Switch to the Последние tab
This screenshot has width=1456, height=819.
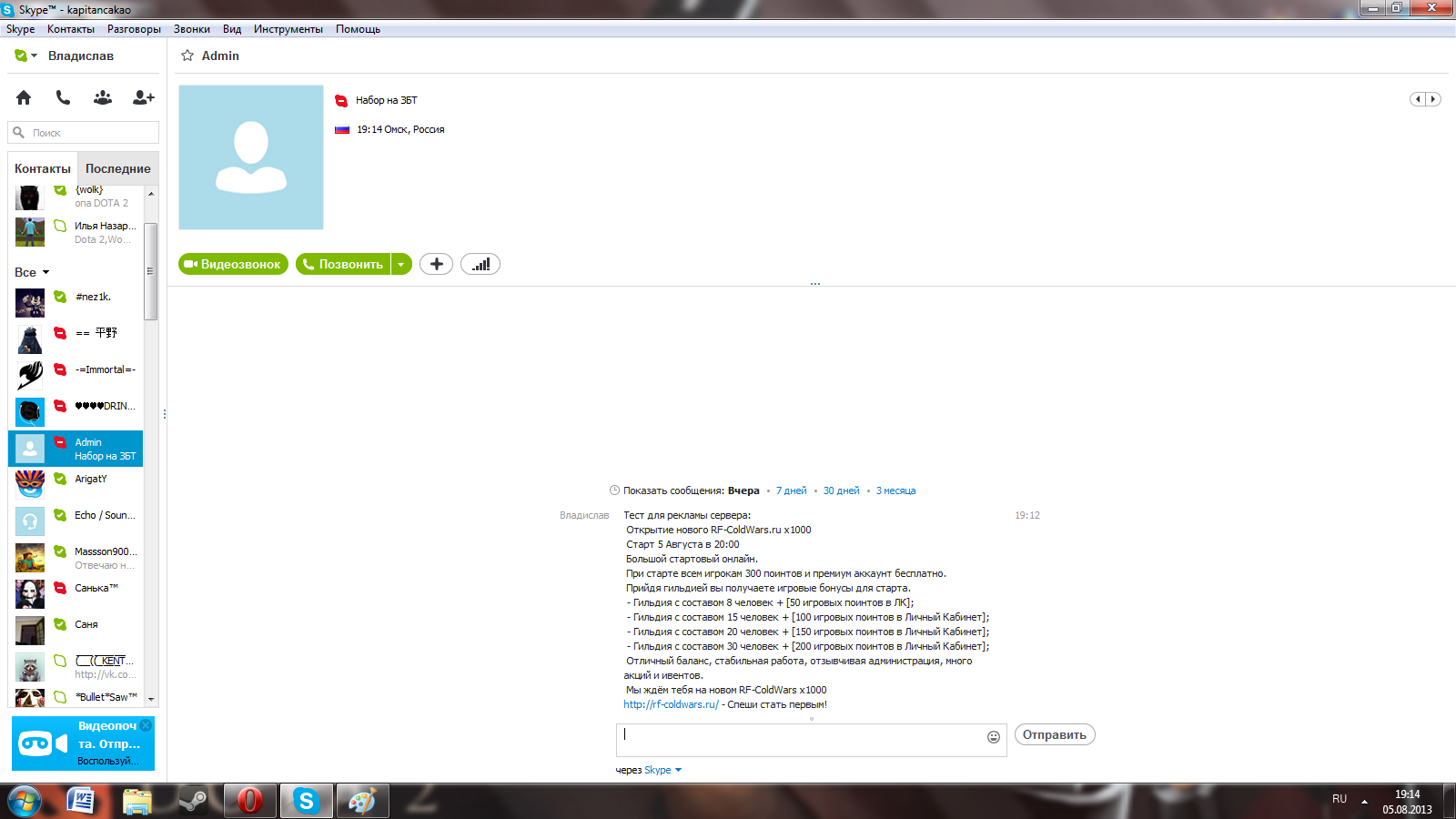118,168
